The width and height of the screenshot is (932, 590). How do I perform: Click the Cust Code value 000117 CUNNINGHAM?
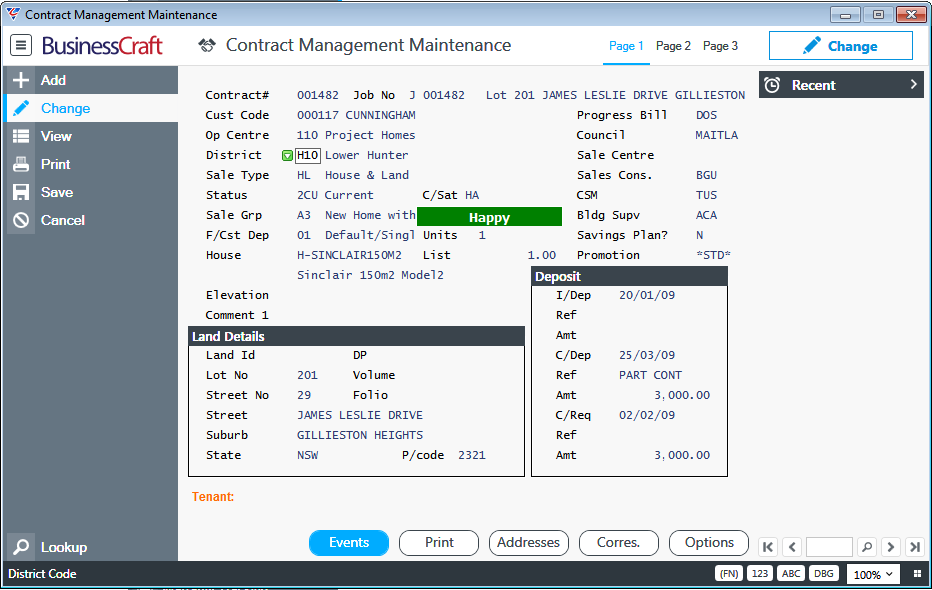[356, 115]
